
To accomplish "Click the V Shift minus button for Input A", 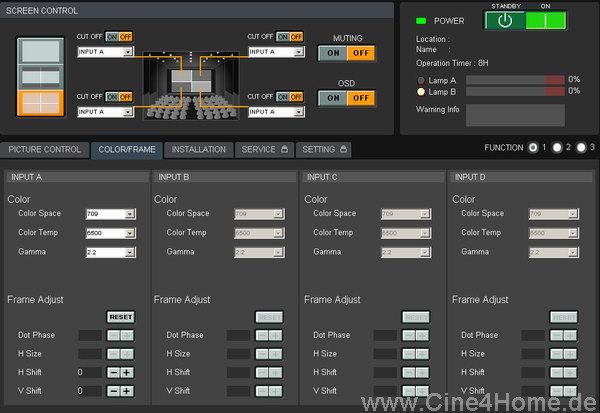I will click(x=114, y=390).
